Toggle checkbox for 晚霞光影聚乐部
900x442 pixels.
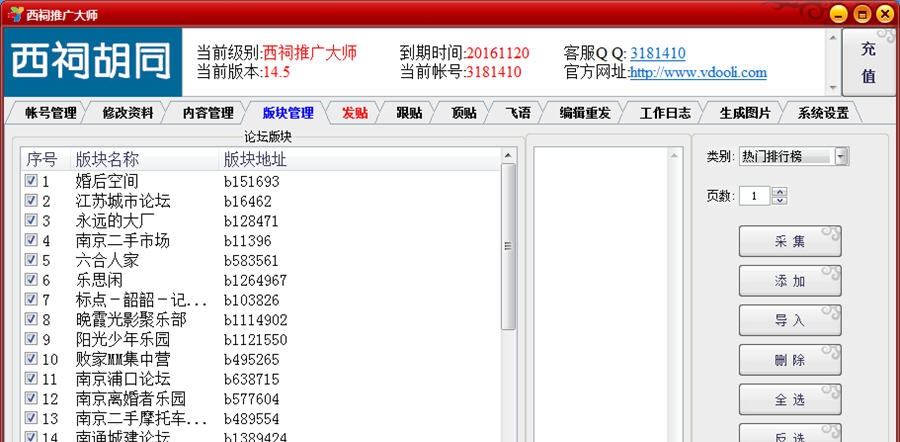31,319
